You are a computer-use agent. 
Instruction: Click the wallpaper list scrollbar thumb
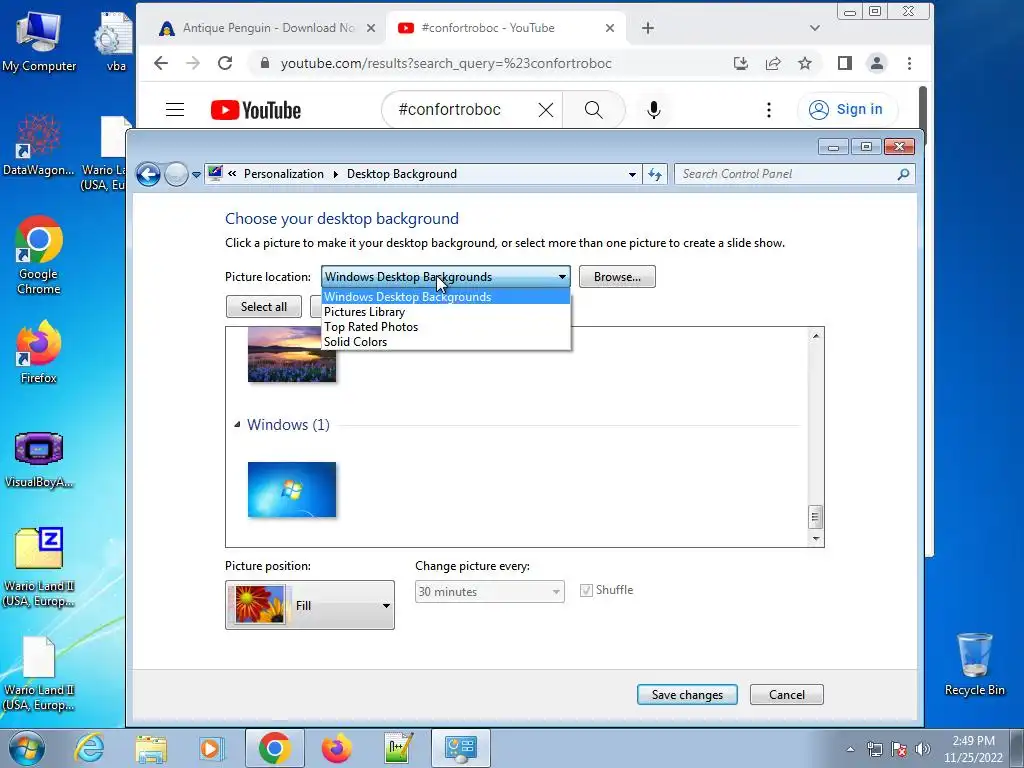(815, 517)
